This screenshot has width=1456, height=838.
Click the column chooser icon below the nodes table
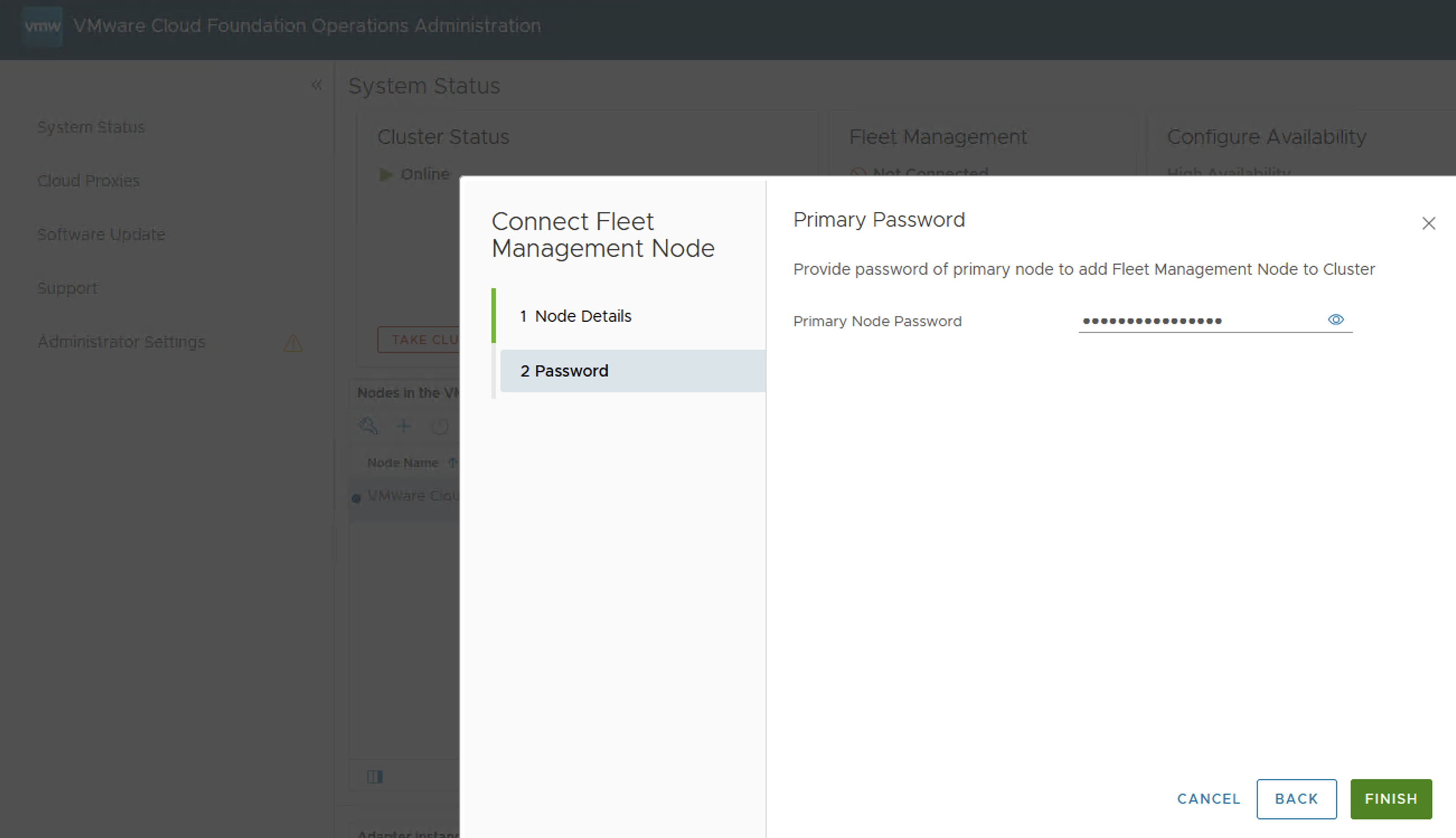click(x=375, y=777)
